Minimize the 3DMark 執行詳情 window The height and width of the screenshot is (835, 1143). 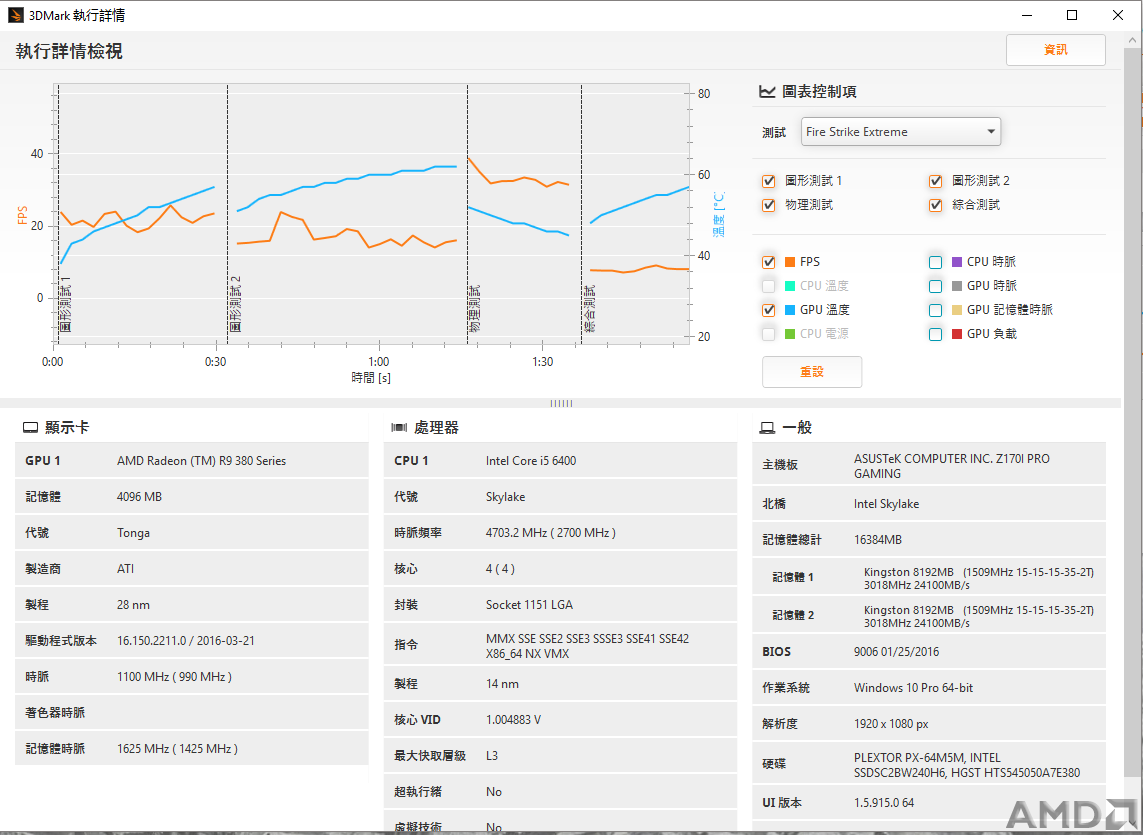point(1027,15)
